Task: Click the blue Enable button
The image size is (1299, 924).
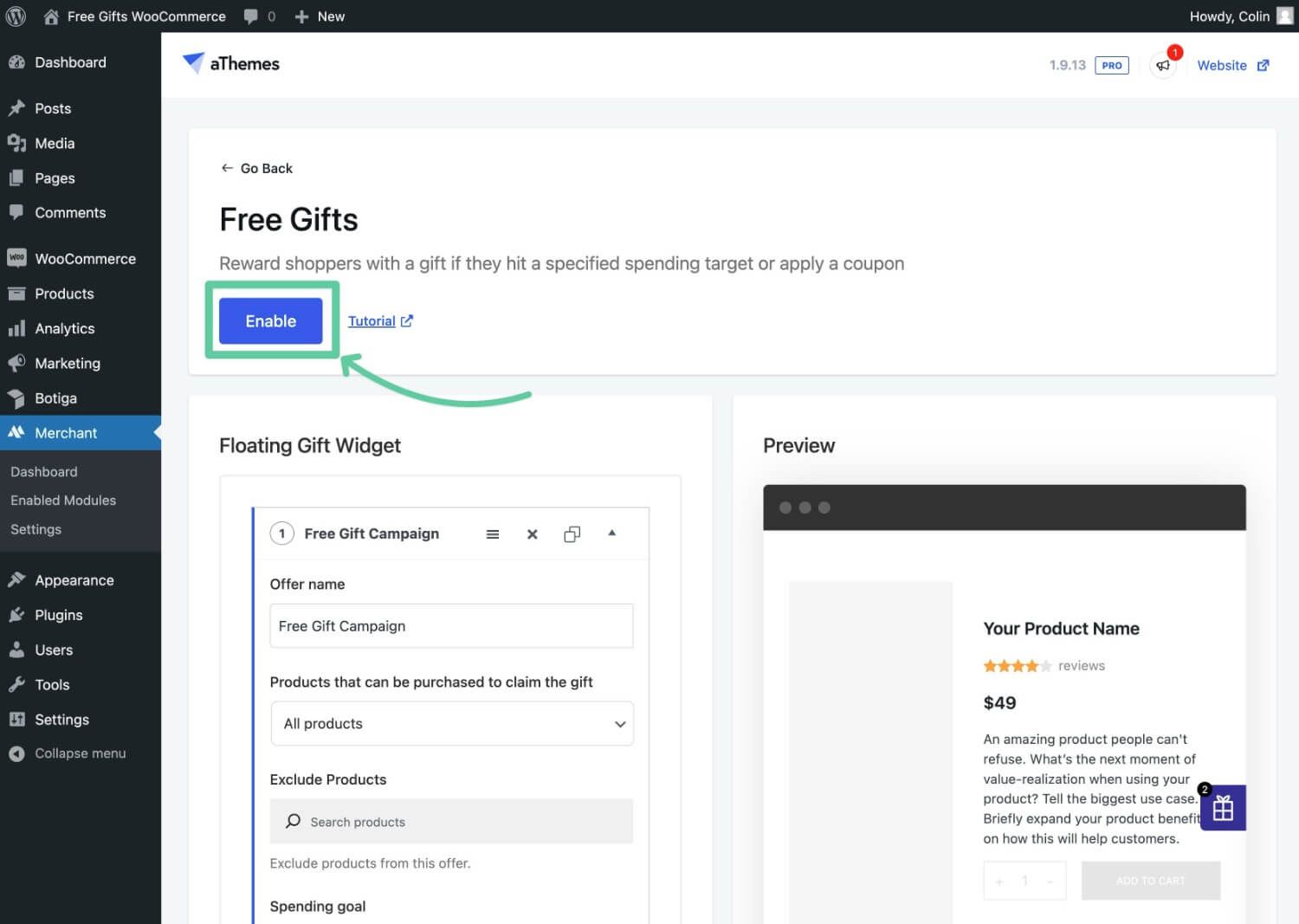Action: point(271,320)
